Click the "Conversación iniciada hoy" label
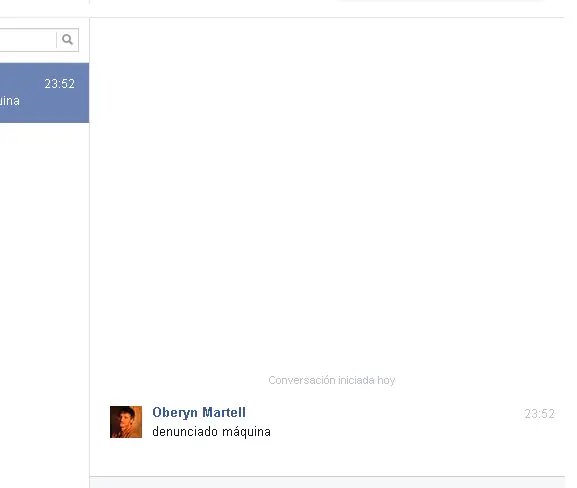The image size is (577, 488). coord(332,380)
